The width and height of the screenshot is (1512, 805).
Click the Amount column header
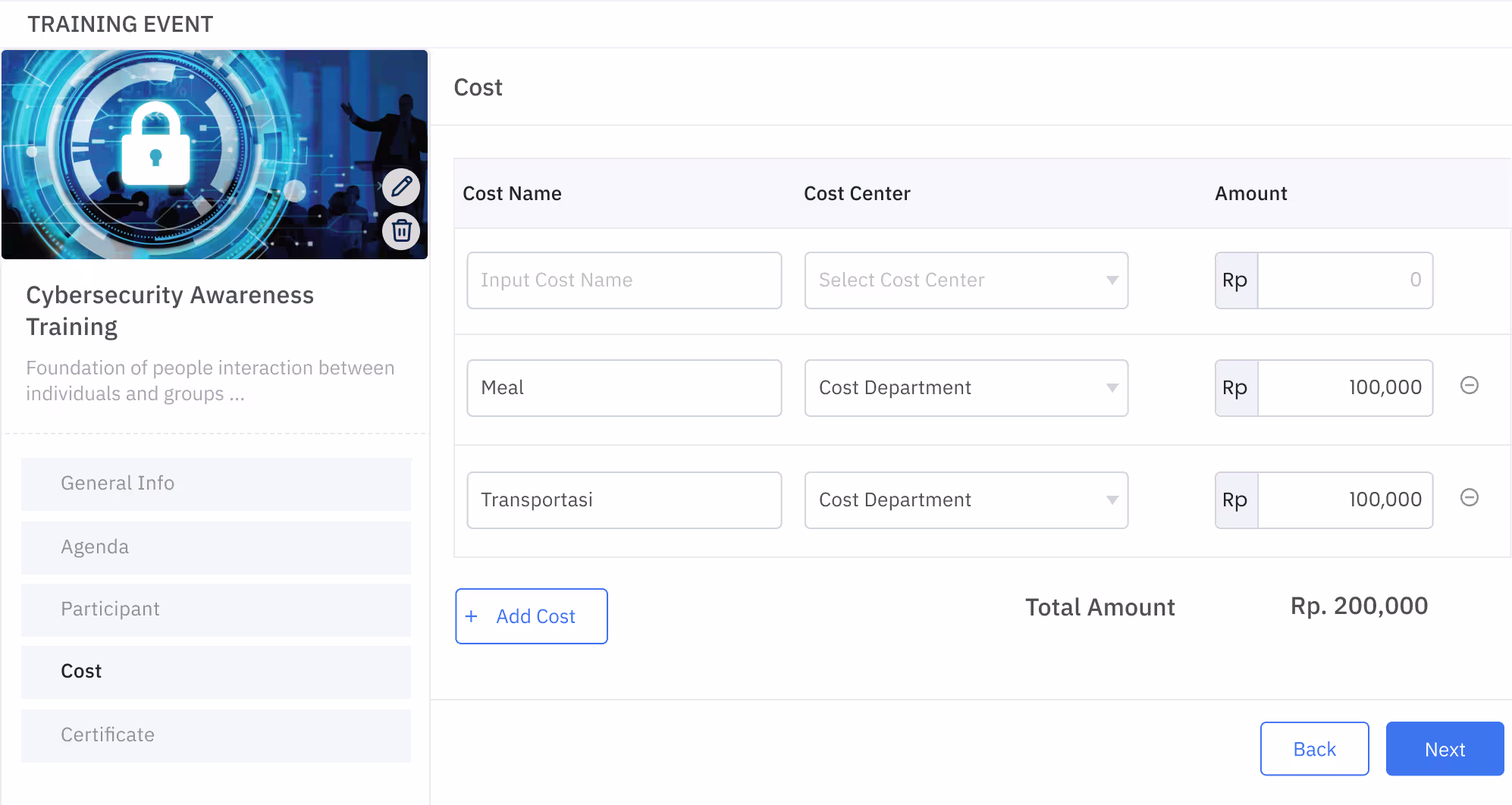[x=1251, y=194]
